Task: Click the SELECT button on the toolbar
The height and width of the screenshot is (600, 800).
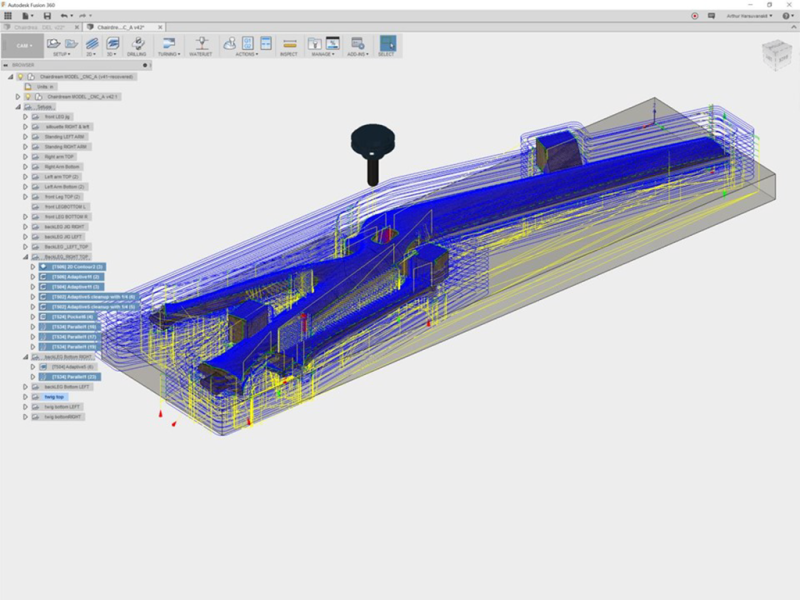Action: pos(385,43)
